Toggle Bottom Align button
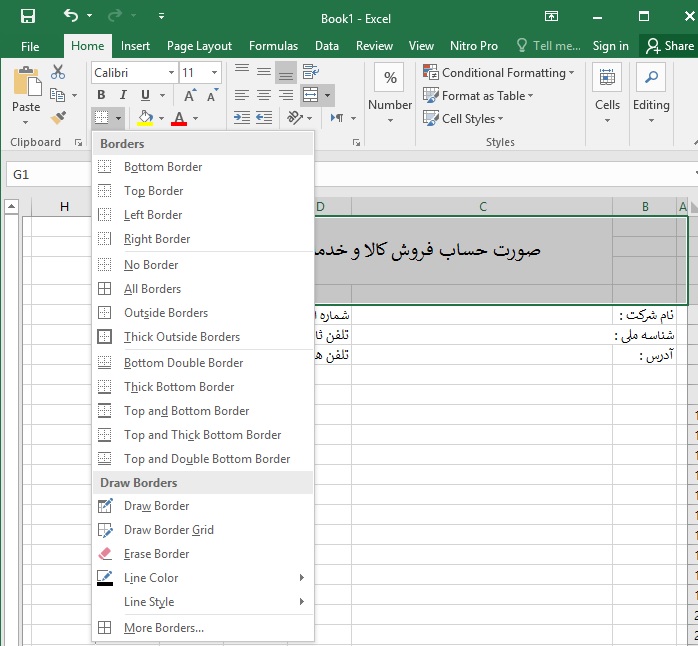 point(286,73)
